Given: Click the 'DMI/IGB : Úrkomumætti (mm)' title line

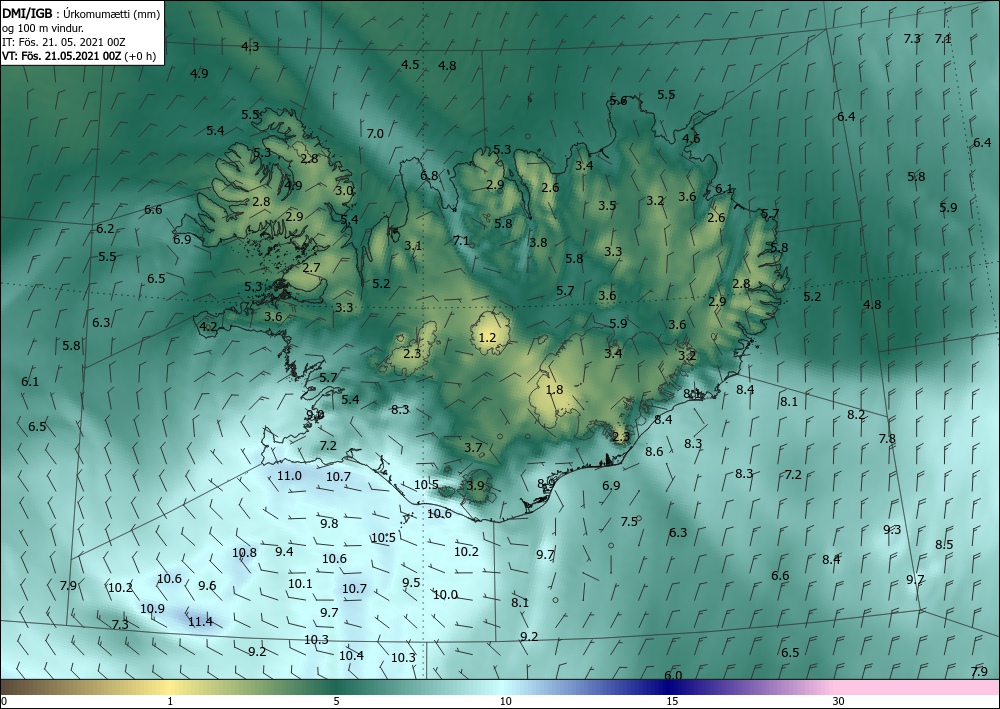Looking at the screenshot, I should click(x=81, y=13).
